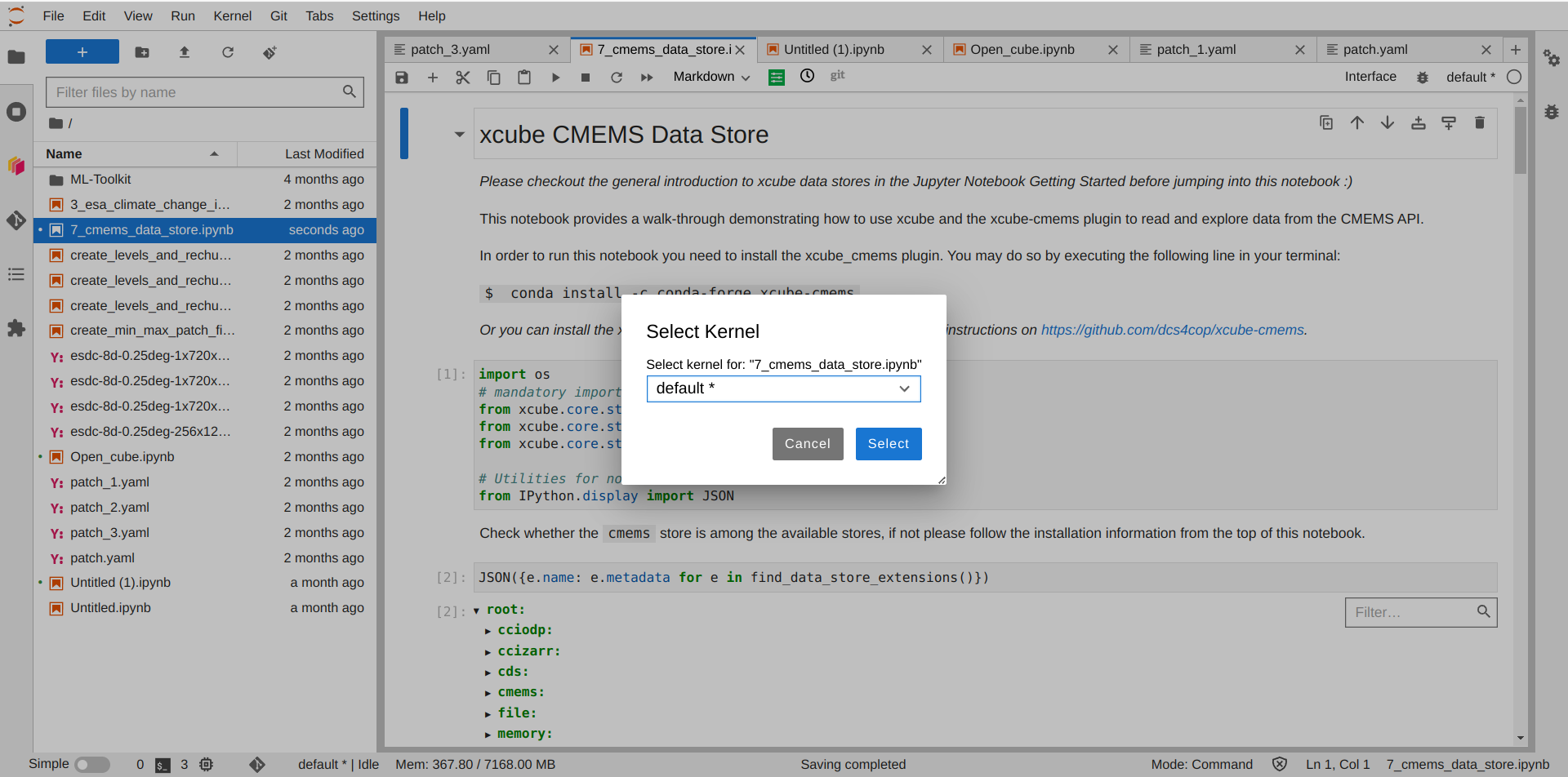Viewport: 1568px width, 777px height.
Task: Open the property inspector gears icon
Action: pyautogui.click(x=1552, y=58)
